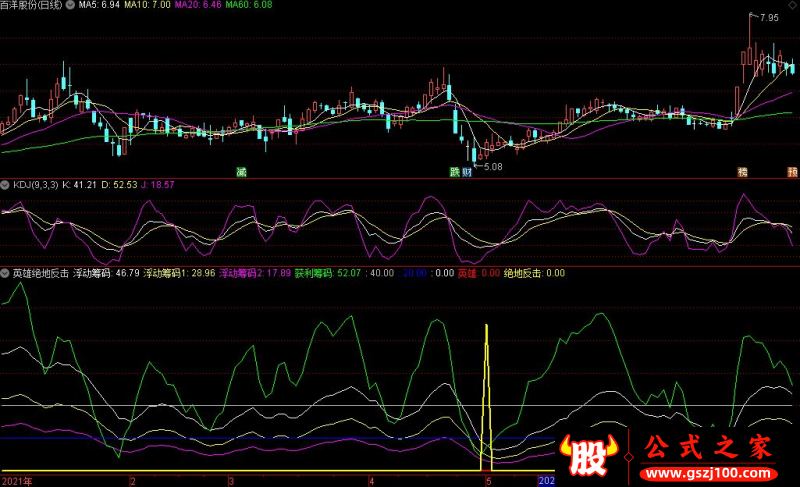Click the J: 18.57 value
The height and width of the screenshot is (487, 800).
point(158,185)
